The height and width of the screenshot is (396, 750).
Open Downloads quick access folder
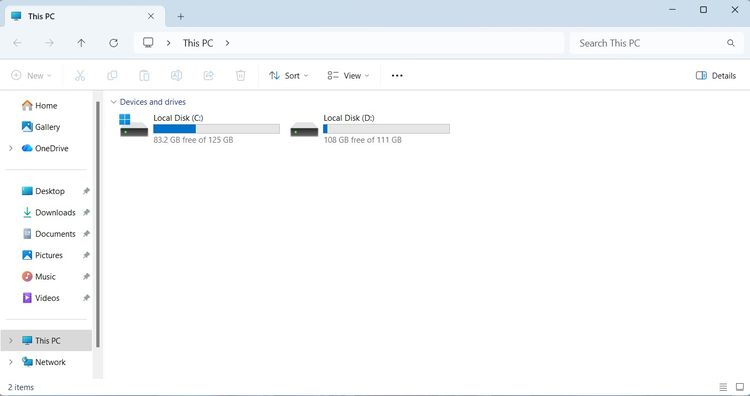tap(55, 212)
